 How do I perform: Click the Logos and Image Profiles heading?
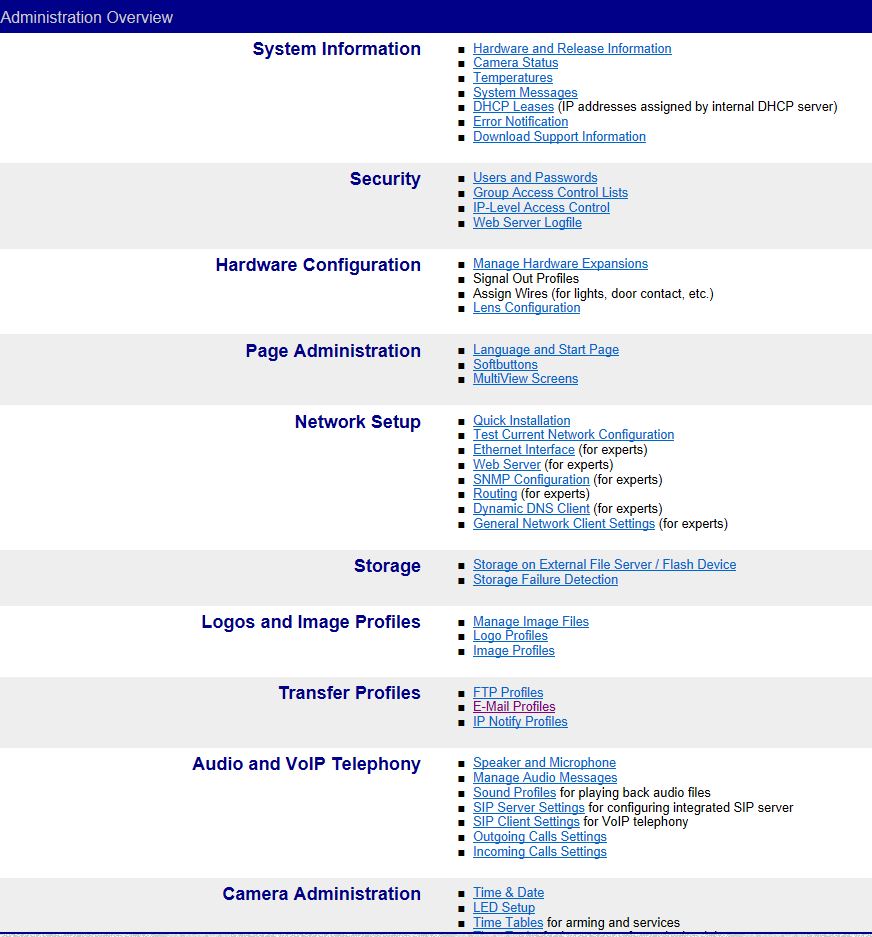[311, 623]
